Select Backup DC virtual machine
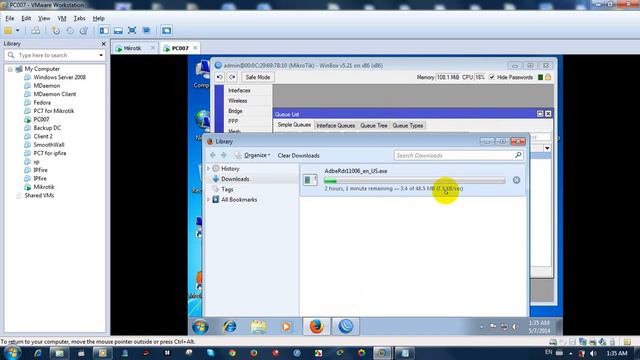Image resolution: width=640 pixels, height=360 pixels. click(47, 128)
